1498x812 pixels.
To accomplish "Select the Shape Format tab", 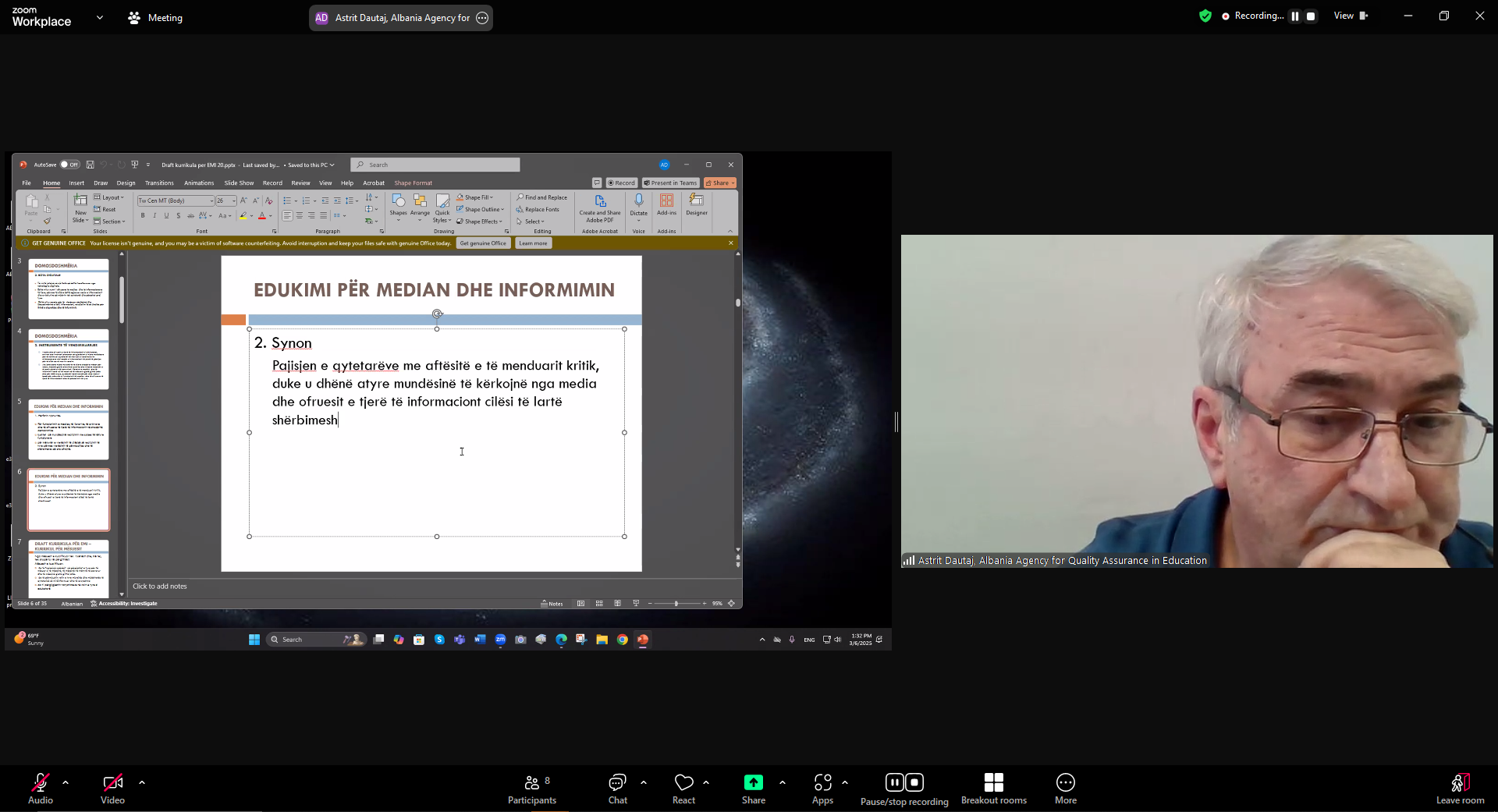I will coord(413,183).
